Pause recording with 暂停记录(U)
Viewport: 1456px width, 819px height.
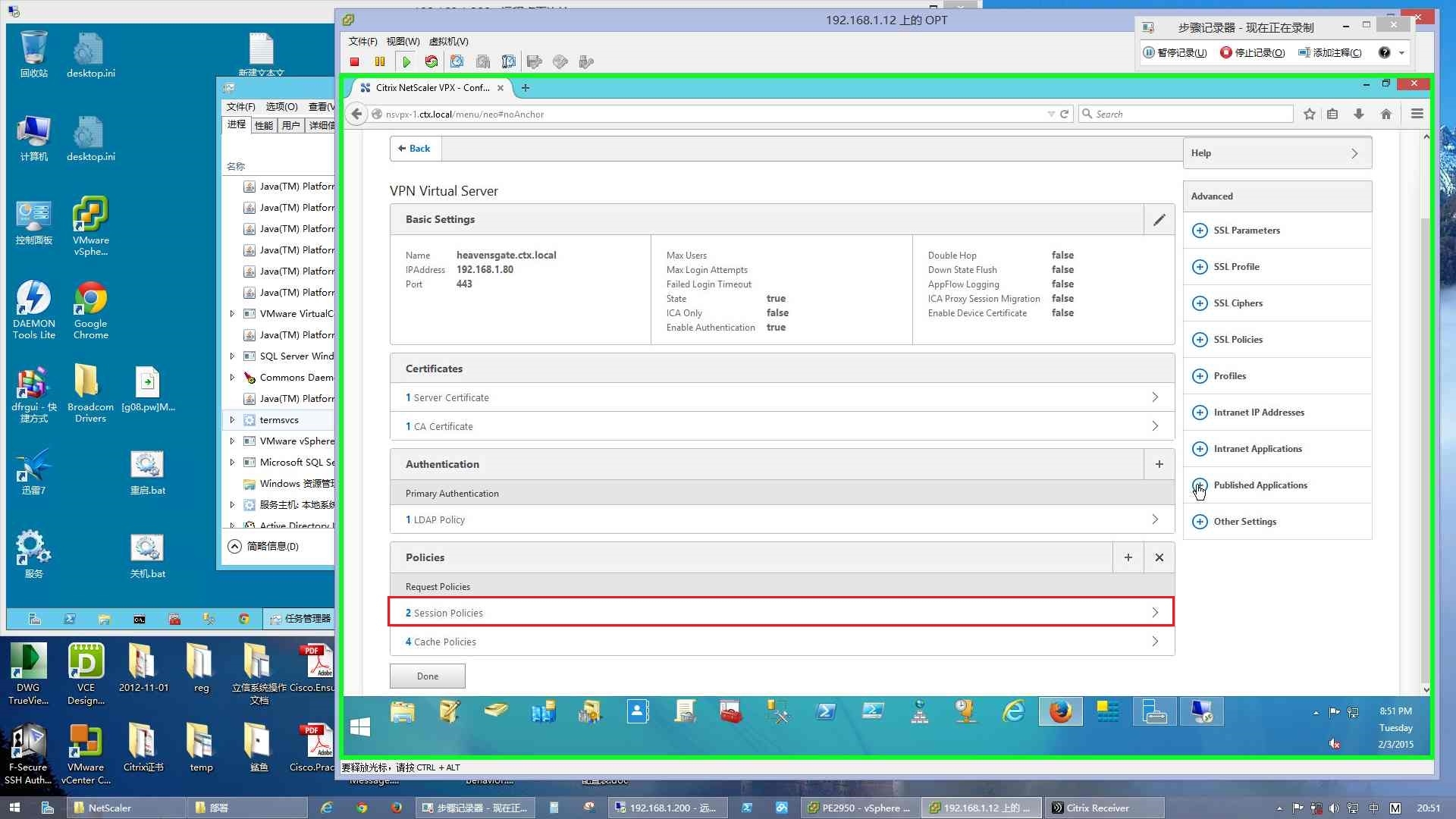[1175, 52]
